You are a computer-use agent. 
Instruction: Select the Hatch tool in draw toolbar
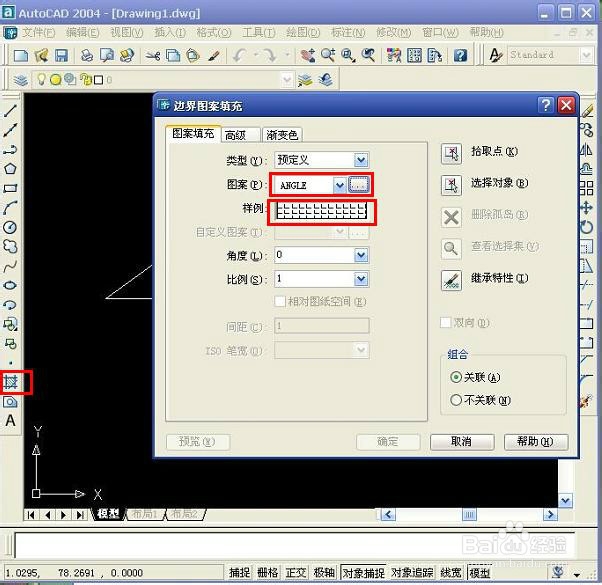(11, 382)
